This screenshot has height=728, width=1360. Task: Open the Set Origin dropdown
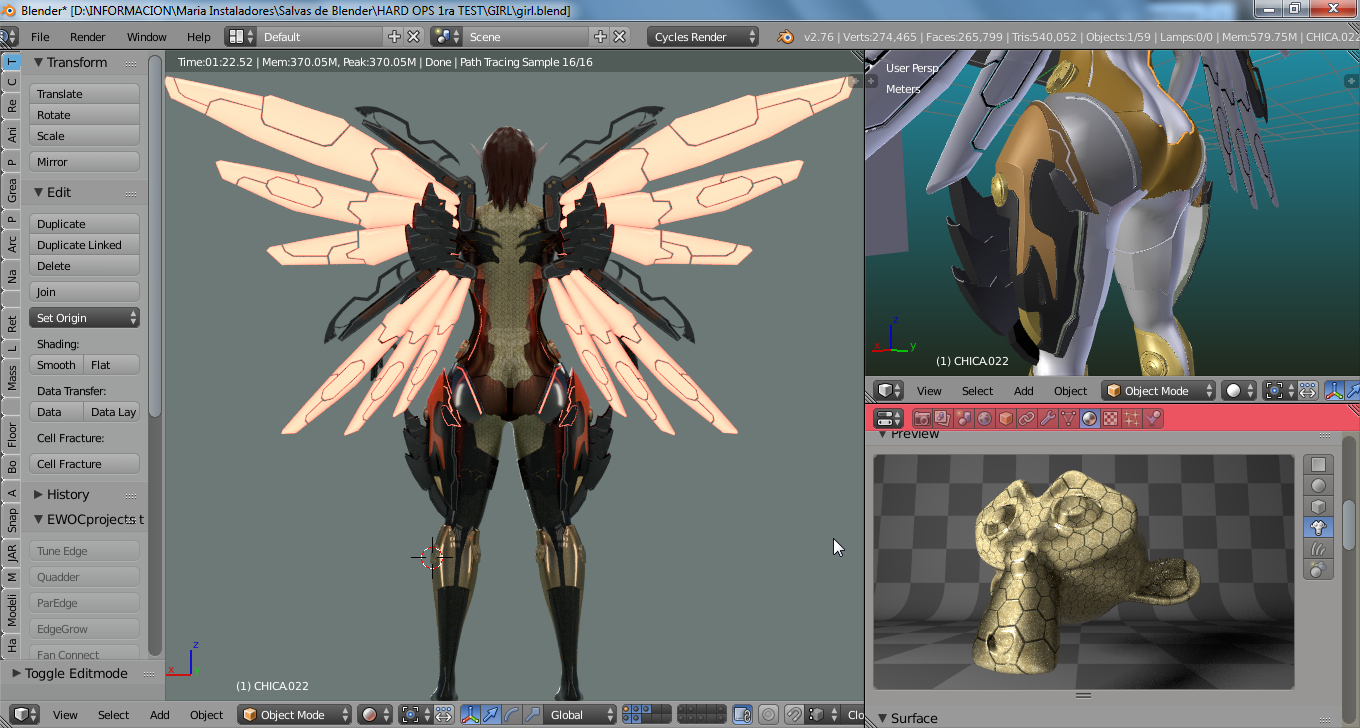pos(84,318)
